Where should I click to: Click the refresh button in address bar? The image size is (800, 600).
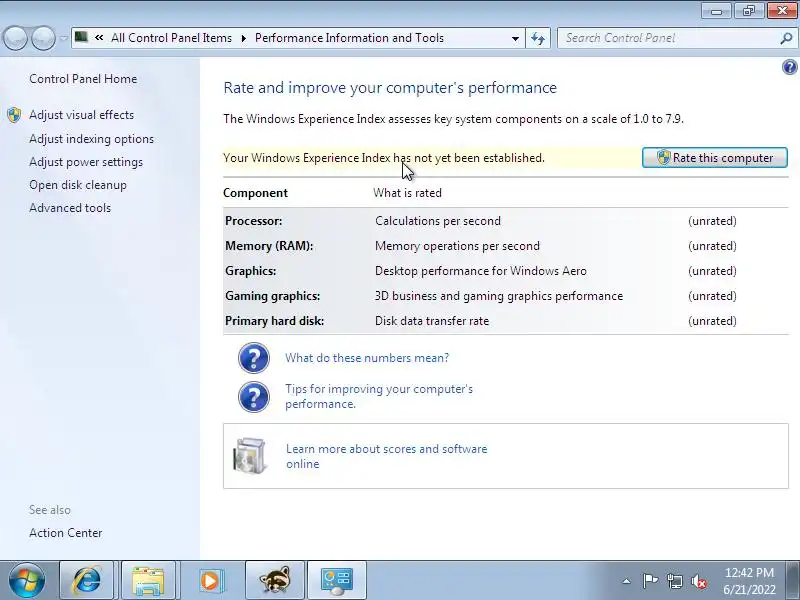[x=538, y=38]
